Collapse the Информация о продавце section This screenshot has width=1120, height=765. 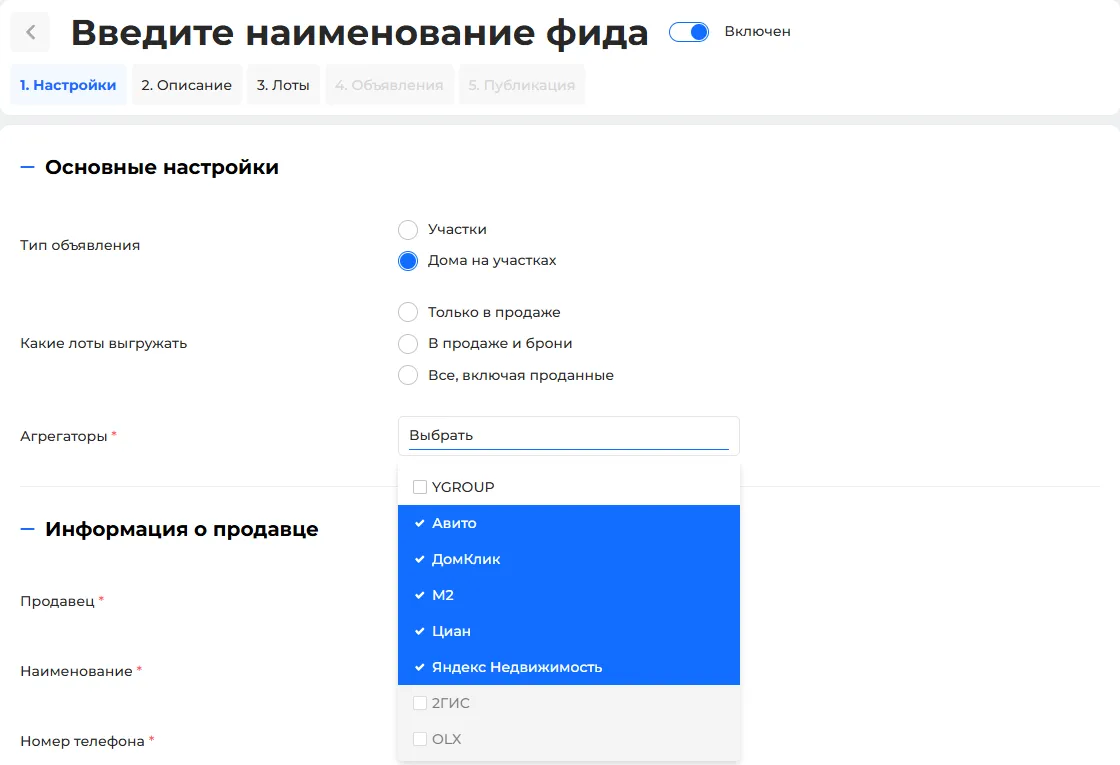pos(27,529)
